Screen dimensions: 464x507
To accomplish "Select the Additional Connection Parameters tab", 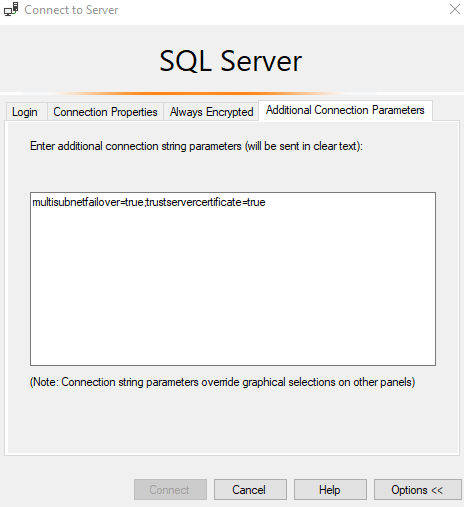I will pyautogui.click(x=345, y=110).
